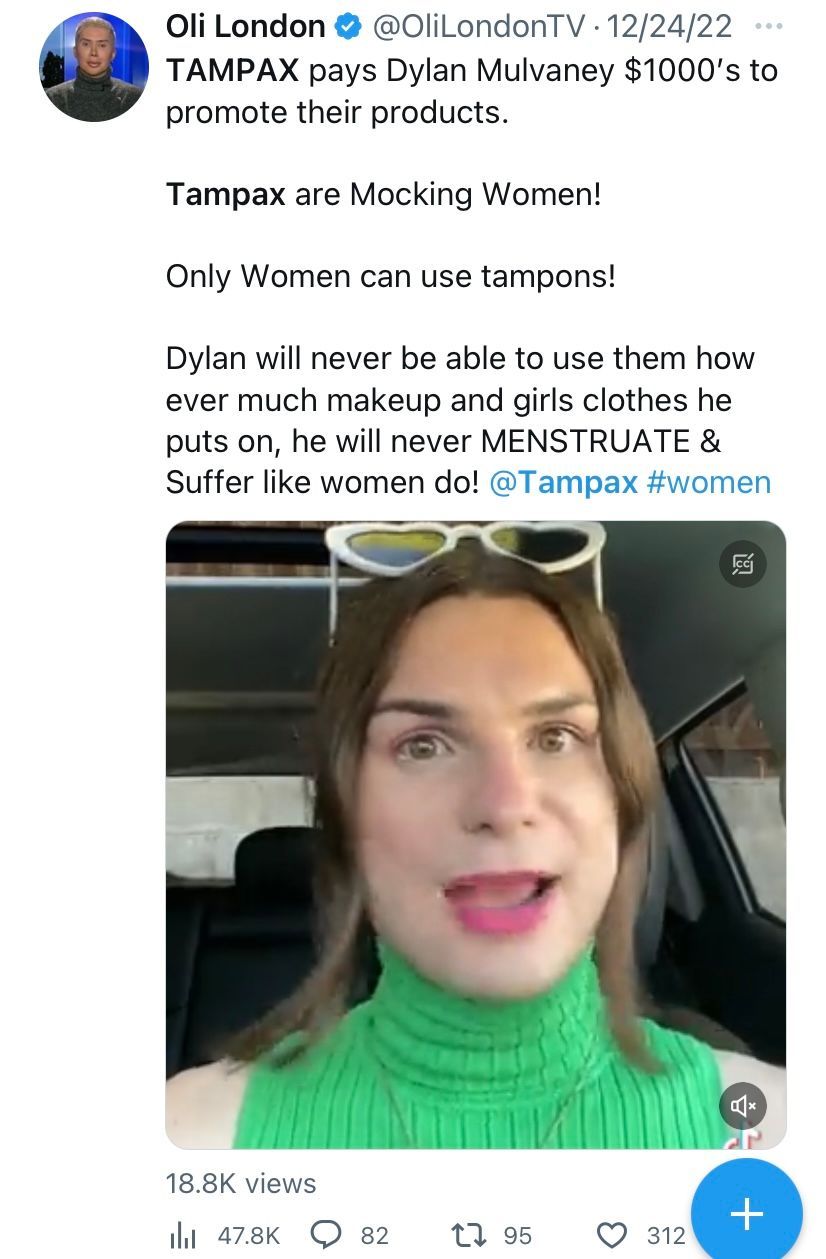Open the Oli London display name
The image size is (826, 1259).
245,27
